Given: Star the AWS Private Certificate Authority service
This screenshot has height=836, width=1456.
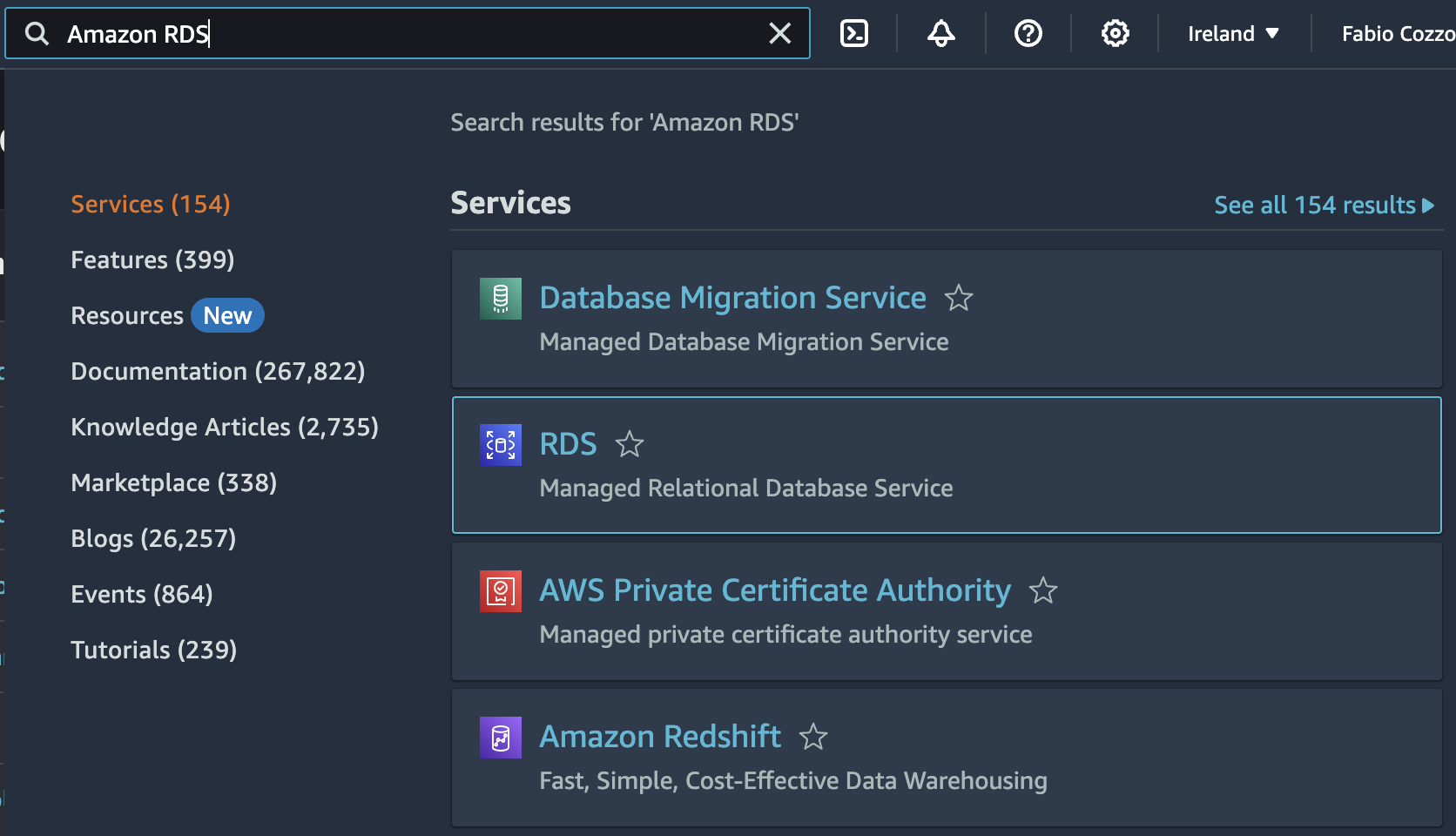Looking at the screenshot, I should point(1043,590).
